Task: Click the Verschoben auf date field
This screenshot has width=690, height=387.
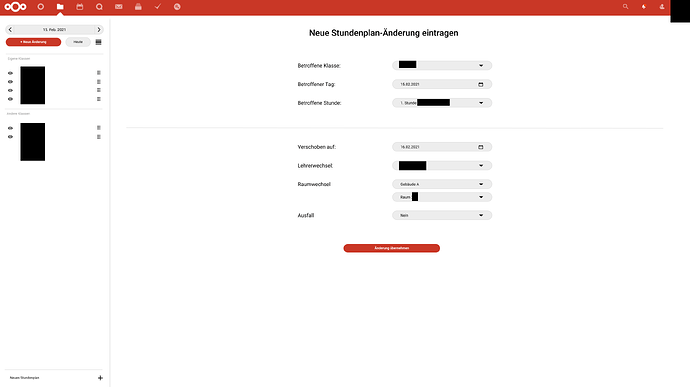Action: tap(442, 147)
